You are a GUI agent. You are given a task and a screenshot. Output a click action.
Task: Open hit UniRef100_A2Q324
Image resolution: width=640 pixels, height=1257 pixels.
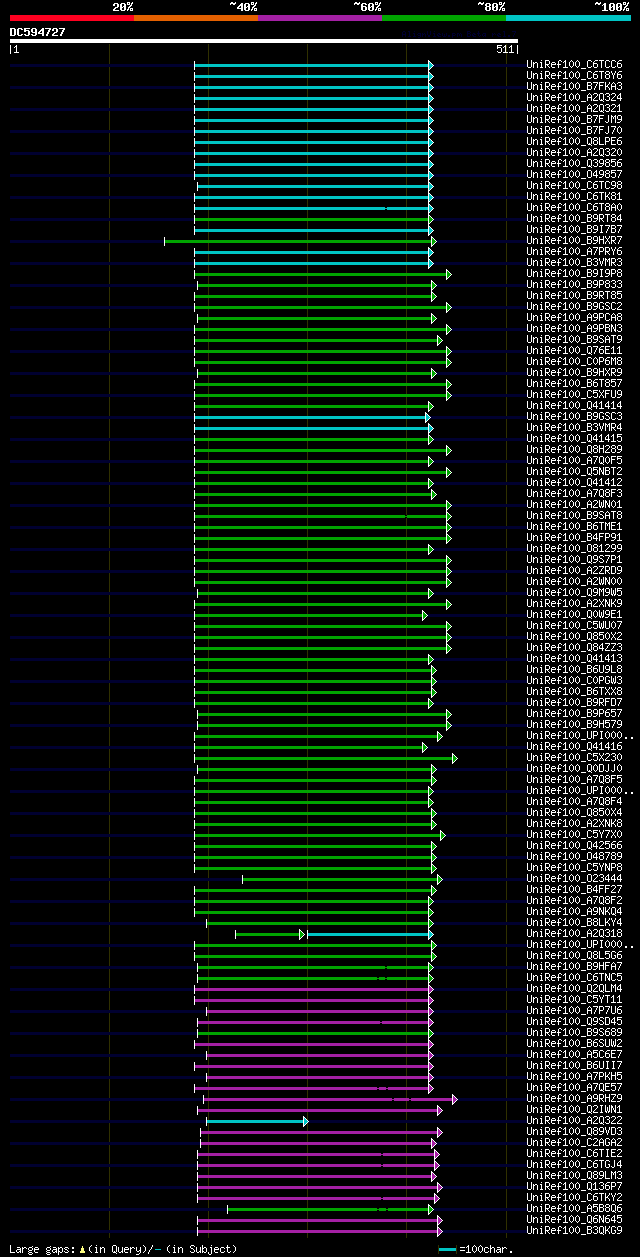574,97
